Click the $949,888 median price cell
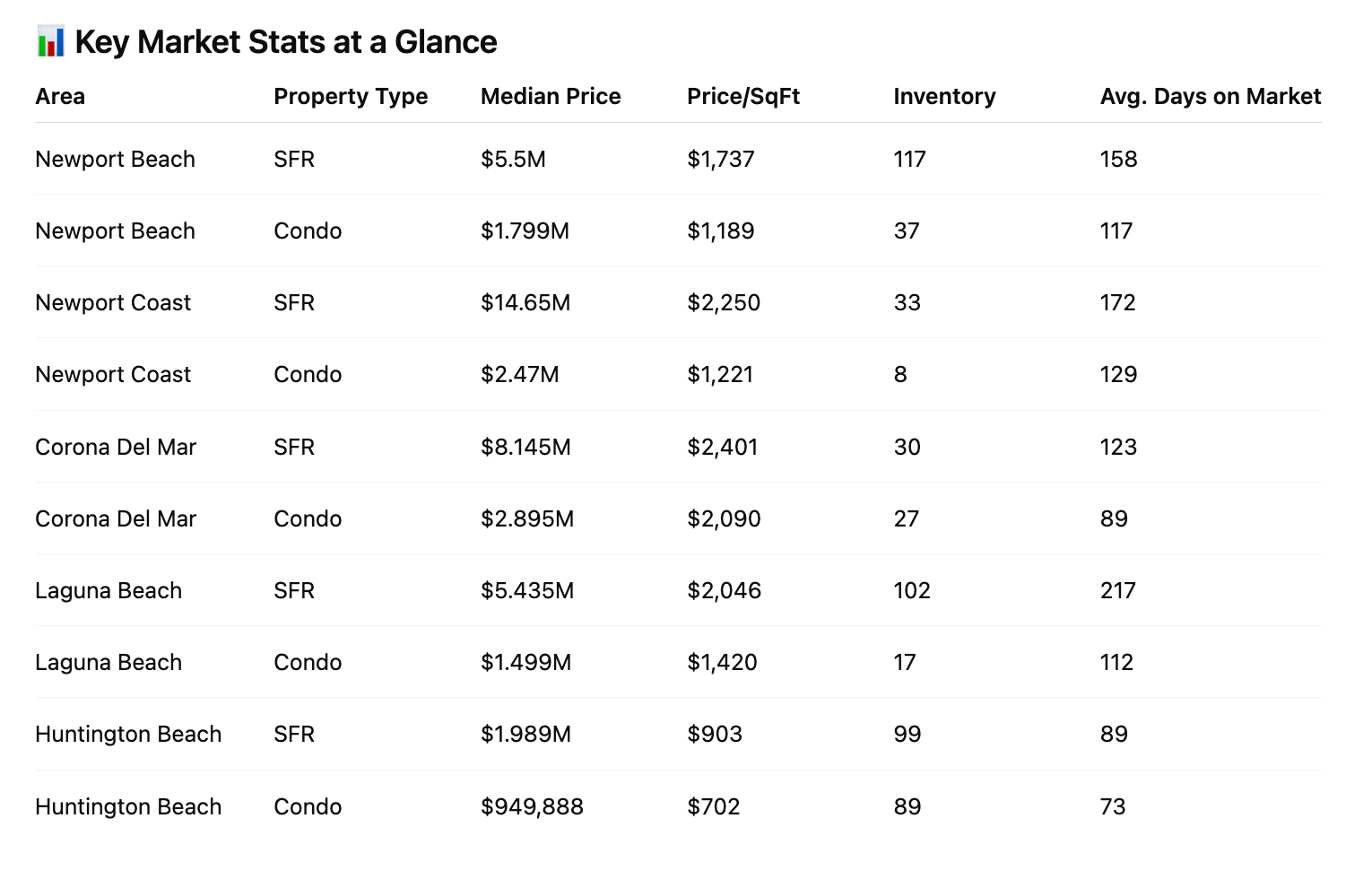 coord(532,806)
